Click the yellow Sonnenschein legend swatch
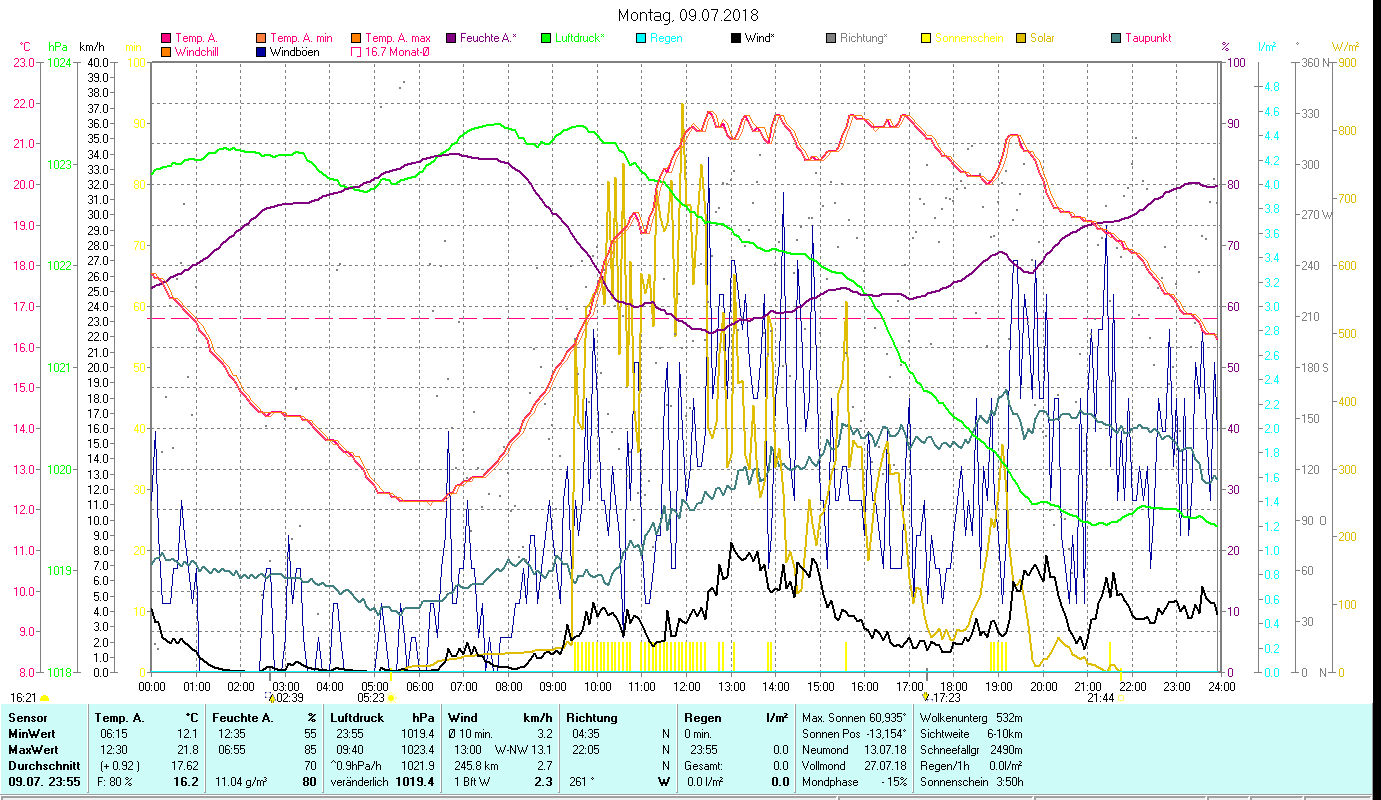Image resolution: width=1381 pixels, height=800 pixels. click(925, 38)
